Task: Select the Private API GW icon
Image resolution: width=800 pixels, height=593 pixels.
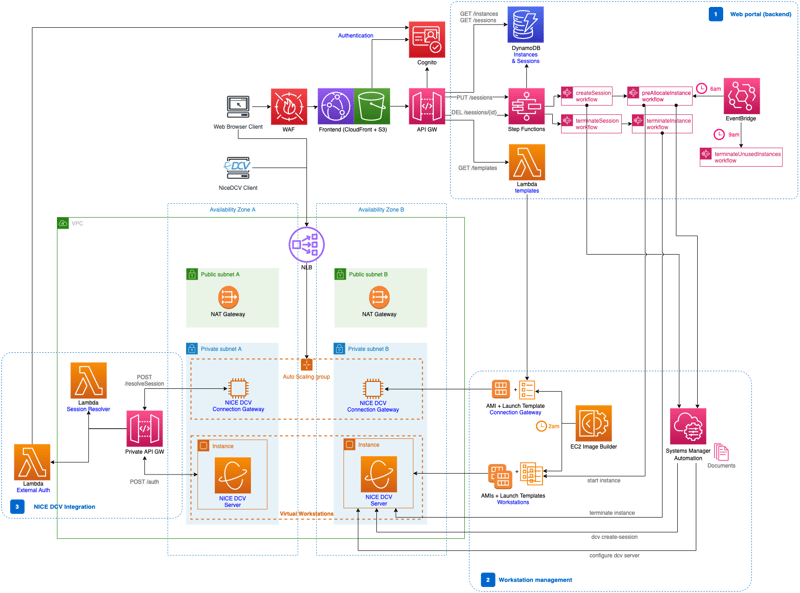Action: click(145, 429)
